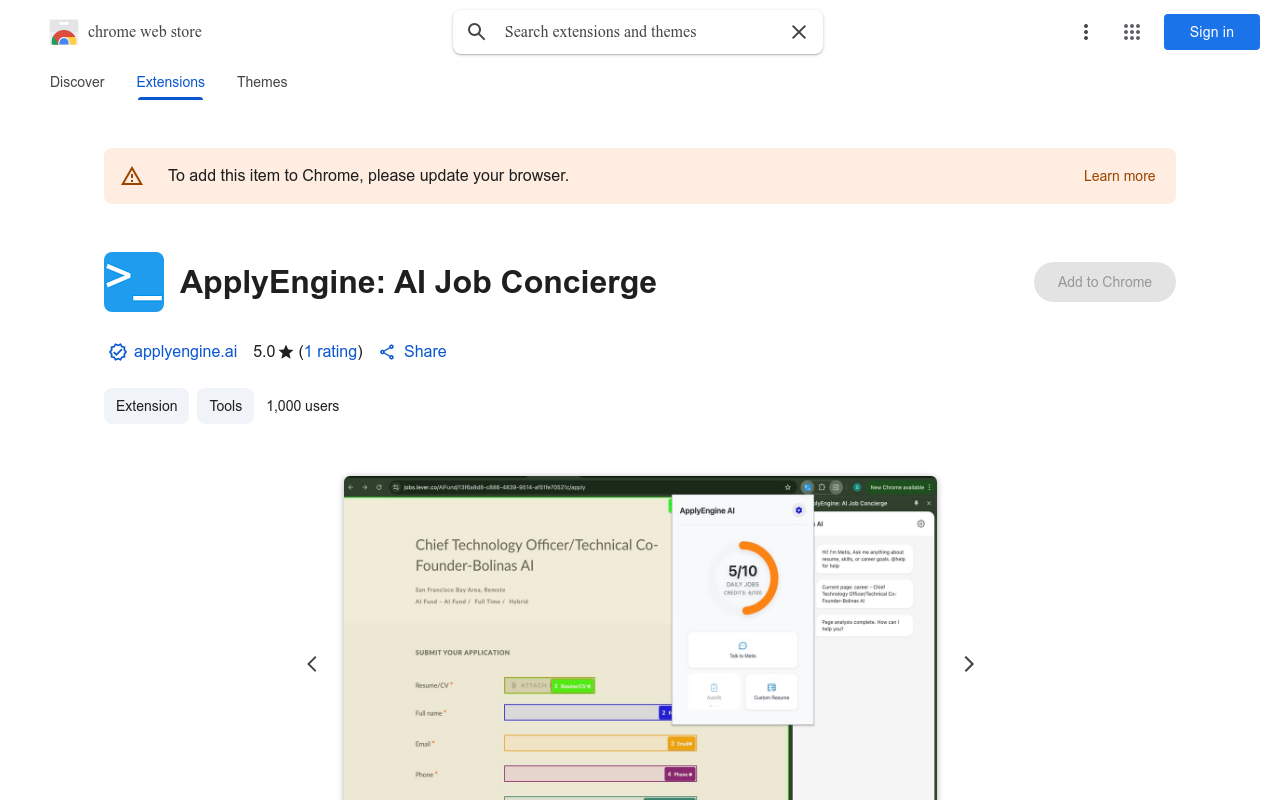The image size is (1280, 800).
Task: Open the three-dot more options menu
Action: point(1086,32)
